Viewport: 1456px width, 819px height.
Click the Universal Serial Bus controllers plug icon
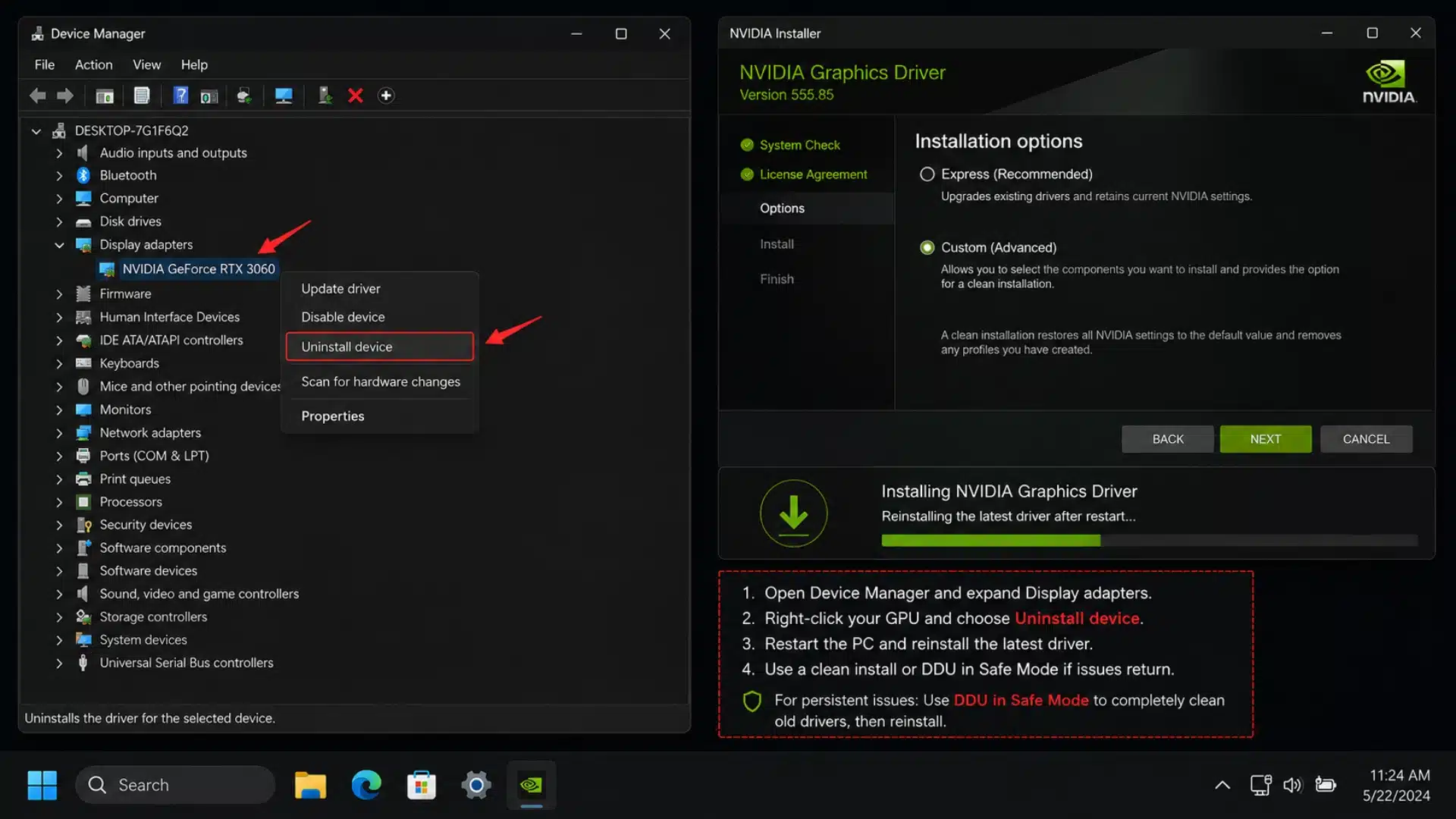(x=83, y=663)
